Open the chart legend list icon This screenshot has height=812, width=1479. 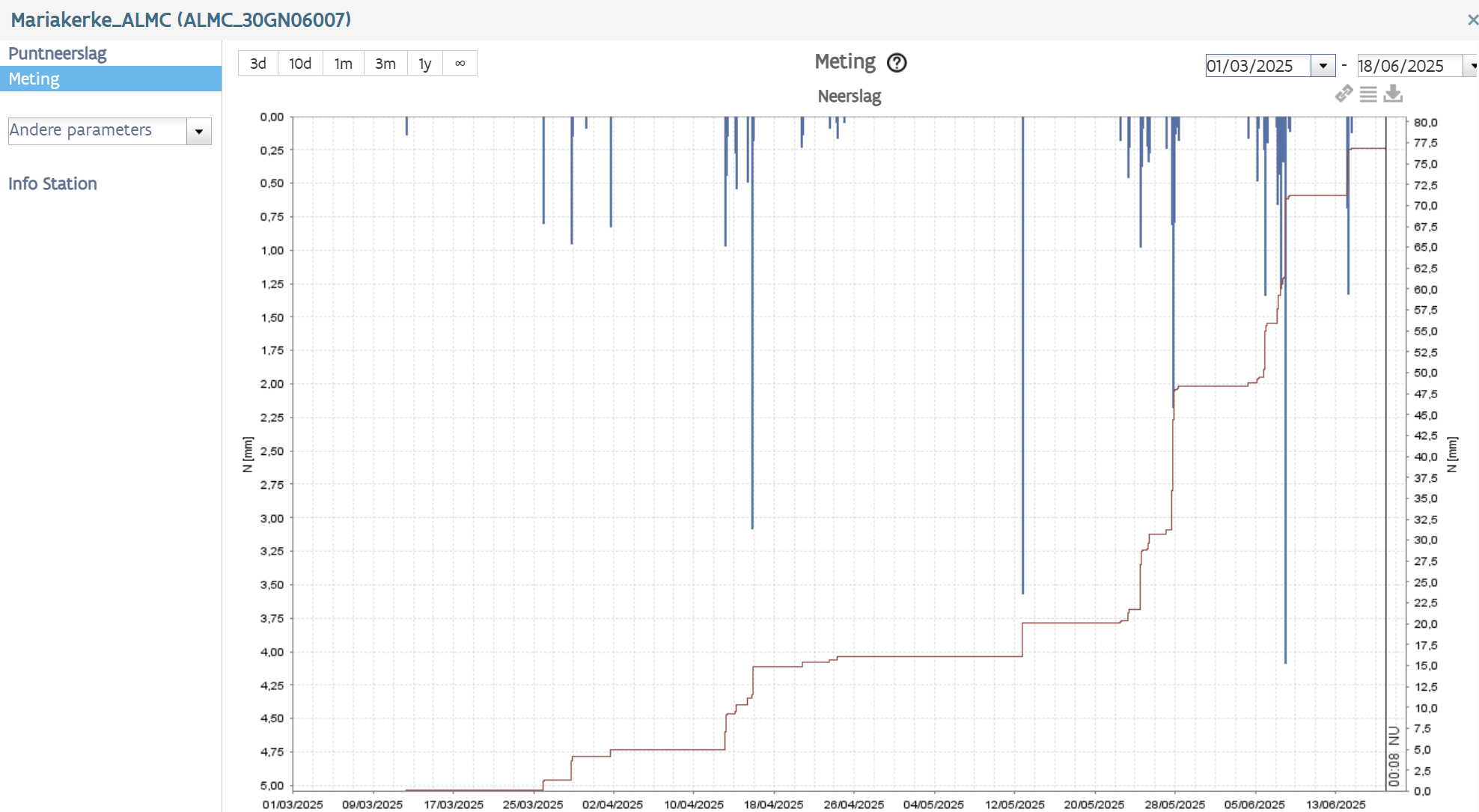(1368, 94)
